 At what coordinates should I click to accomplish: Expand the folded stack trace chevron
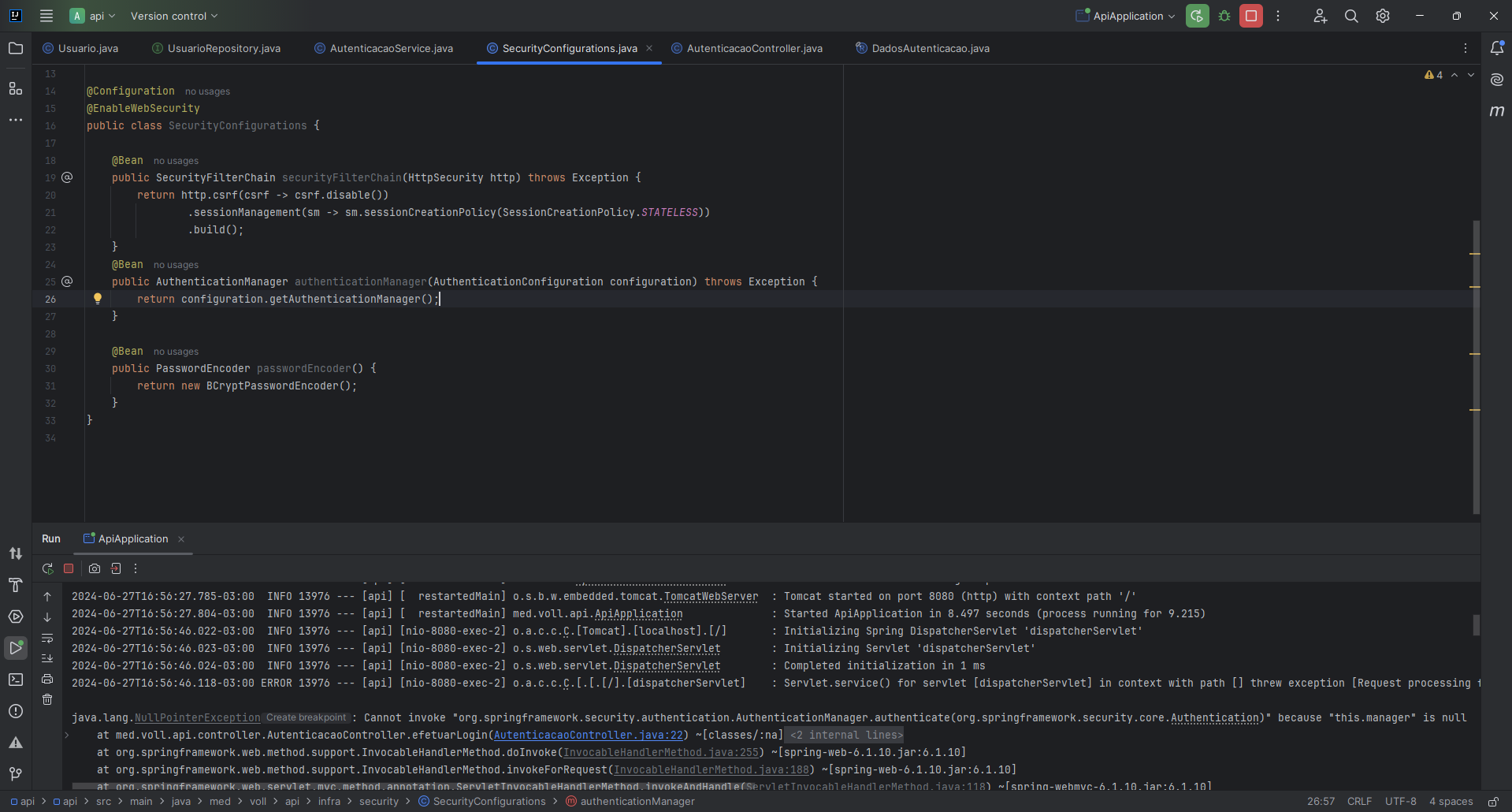[67, 735]
